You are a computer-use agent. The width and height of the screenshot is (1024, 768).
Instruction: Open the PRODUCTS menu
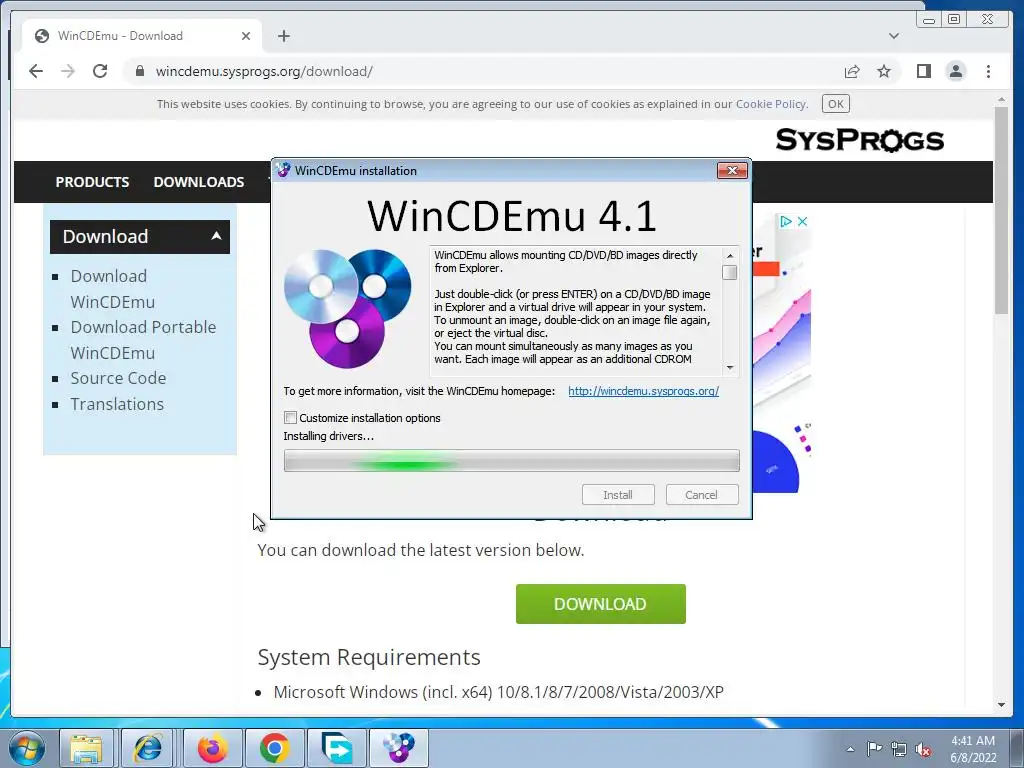[92, 182]
